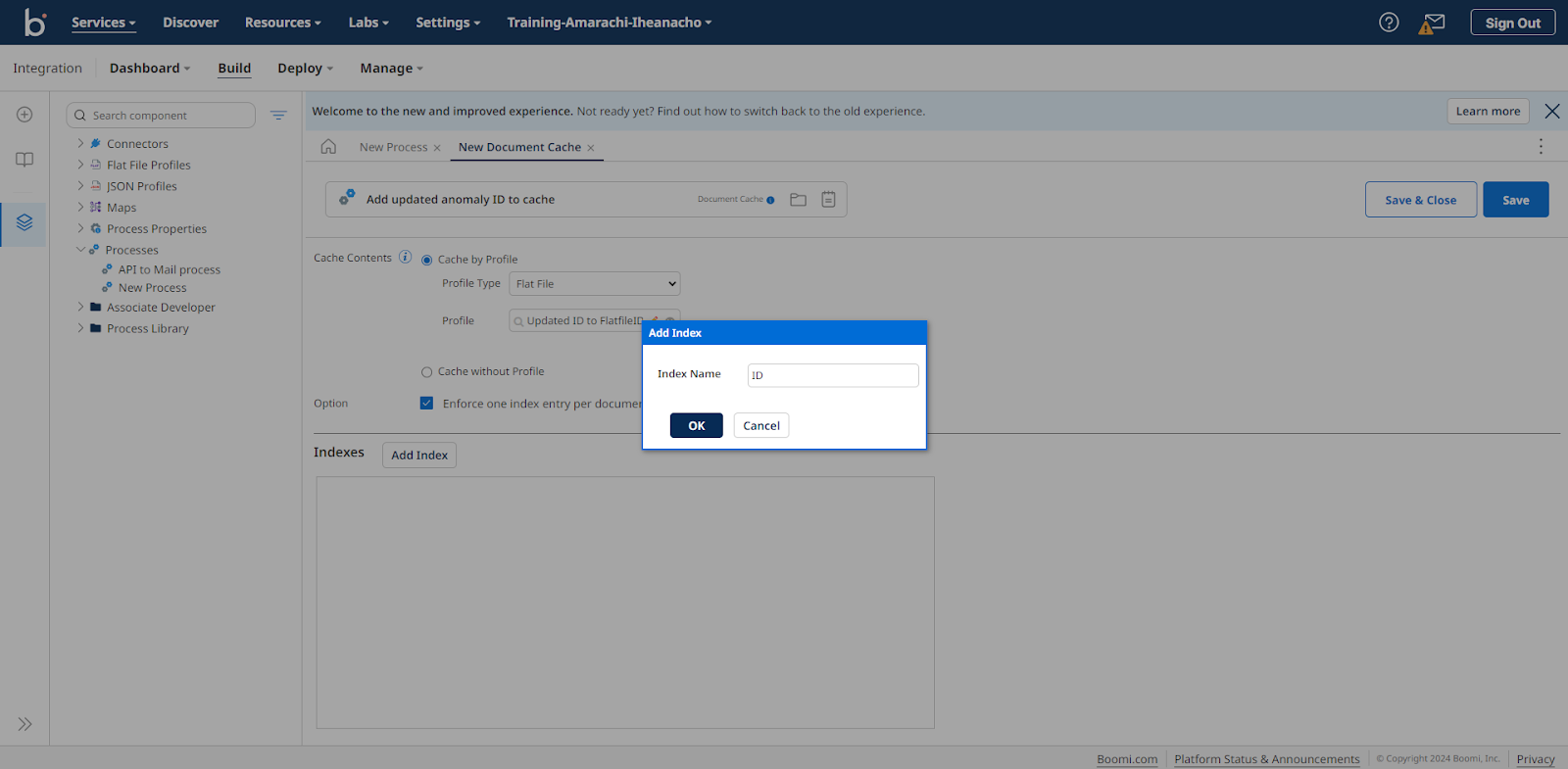Click Cancel in Add Index dialog
This screenshot has height=769, width=1568.
click(761, 425)
